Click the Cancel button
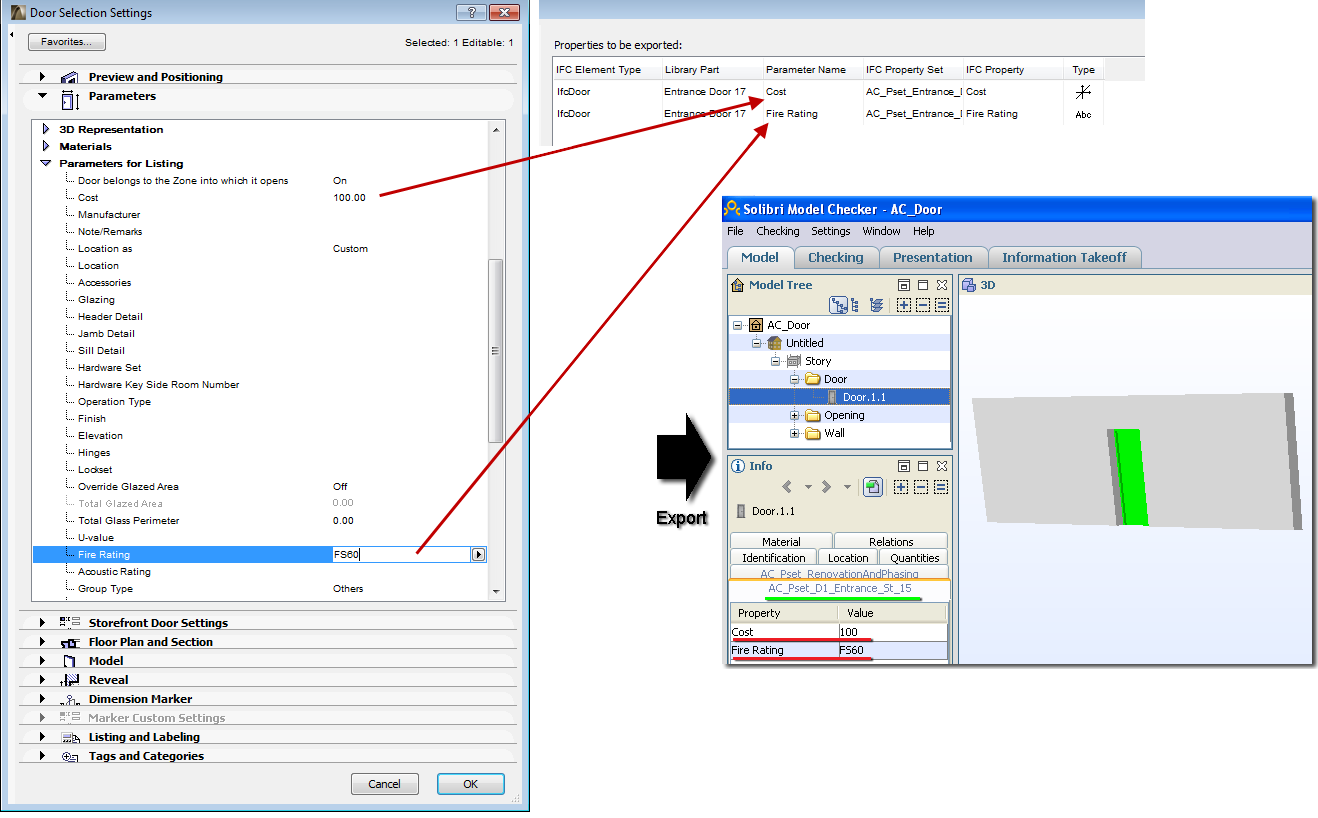The image size is (1318, 818). click(x=384, y=784)
